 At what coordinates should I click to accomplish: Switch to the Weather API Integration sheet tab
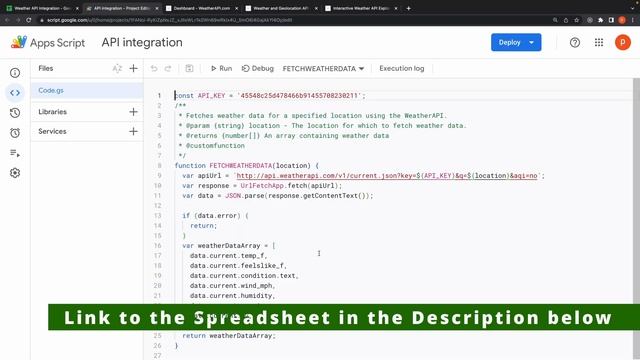click(42, 8)
